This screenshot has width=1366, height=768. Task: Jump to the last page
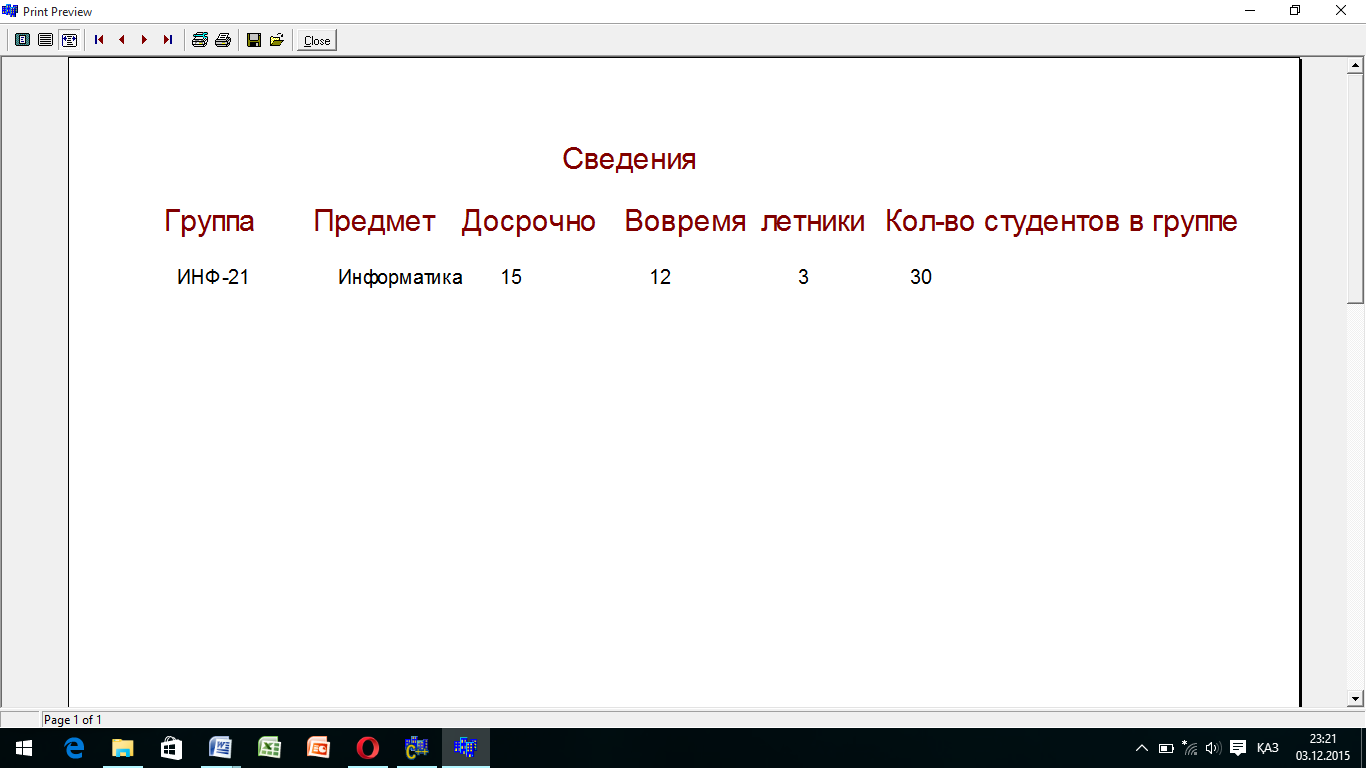tap(168, 40)
